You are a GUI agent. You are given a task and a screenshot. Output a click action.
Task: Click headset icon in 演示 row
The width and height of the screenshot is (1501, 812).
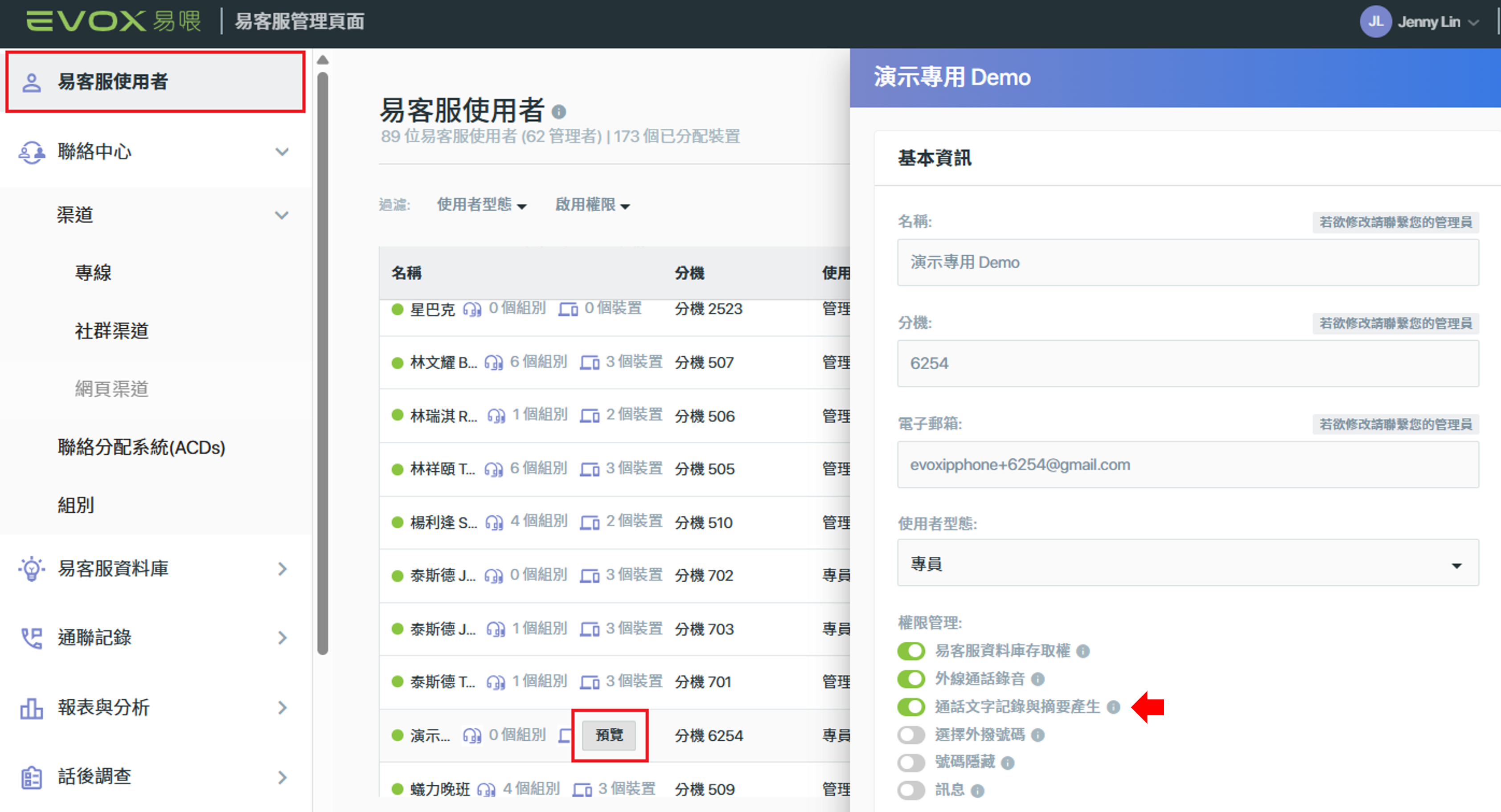click(472, 736)
